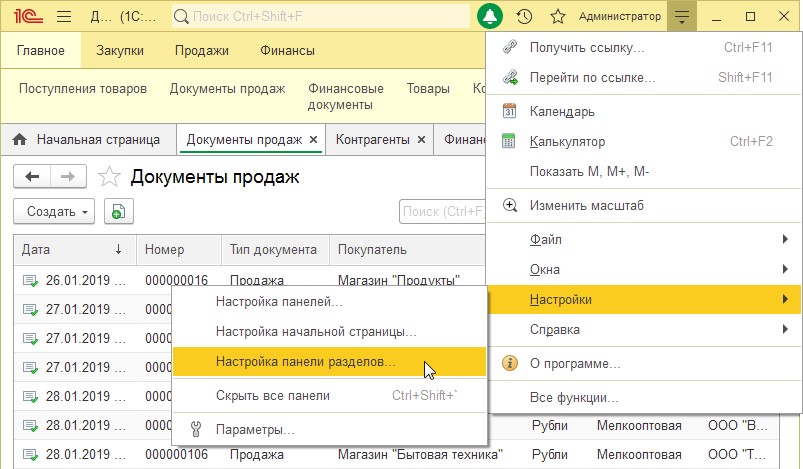The width and height of the screenshot is (803, 469).
Task: Click the back navigation arrow
Action: pyautogui.click(x=32, y=177)
